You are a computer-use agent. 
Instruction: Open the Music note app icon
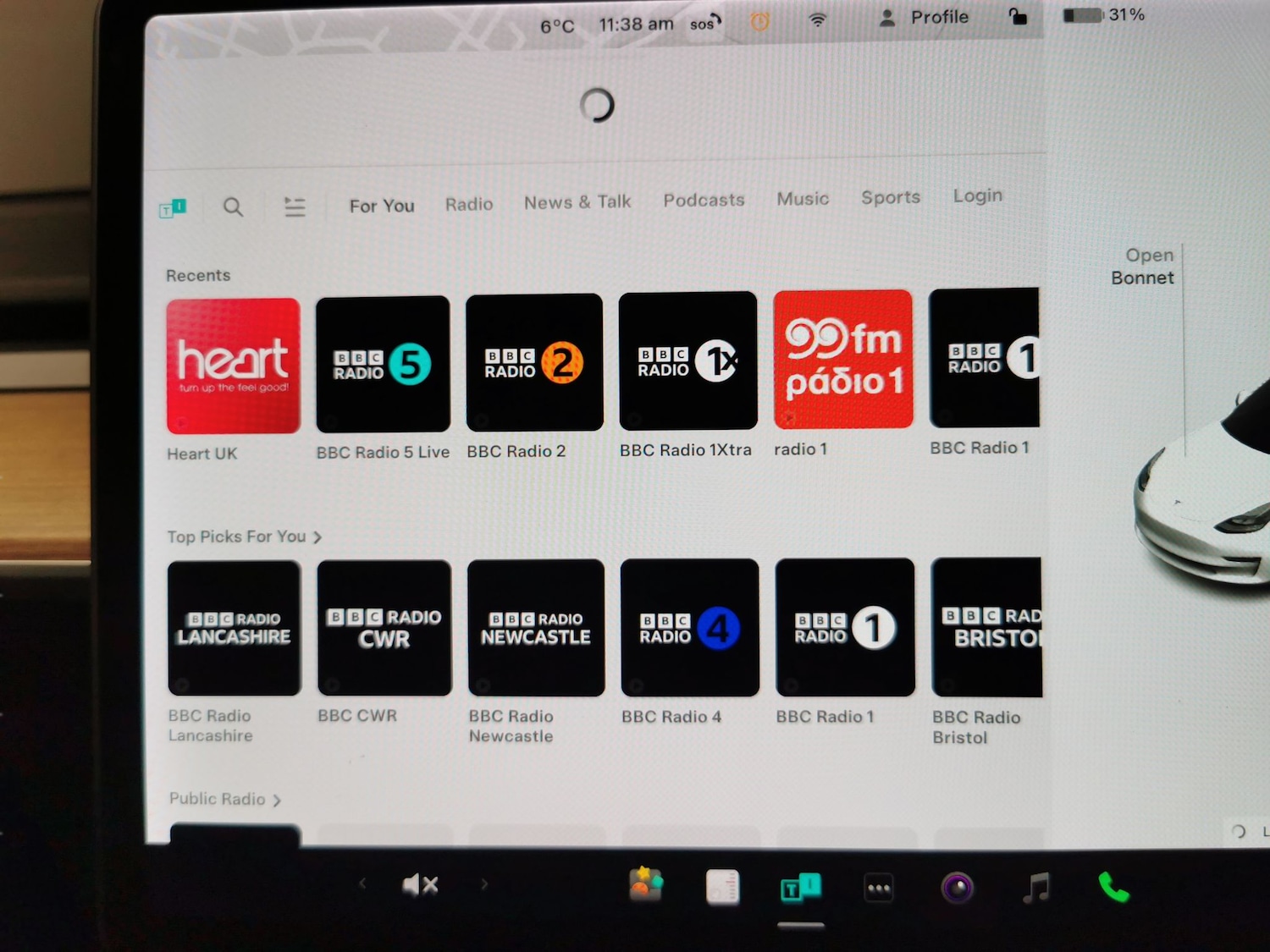tap(1036, 887)
